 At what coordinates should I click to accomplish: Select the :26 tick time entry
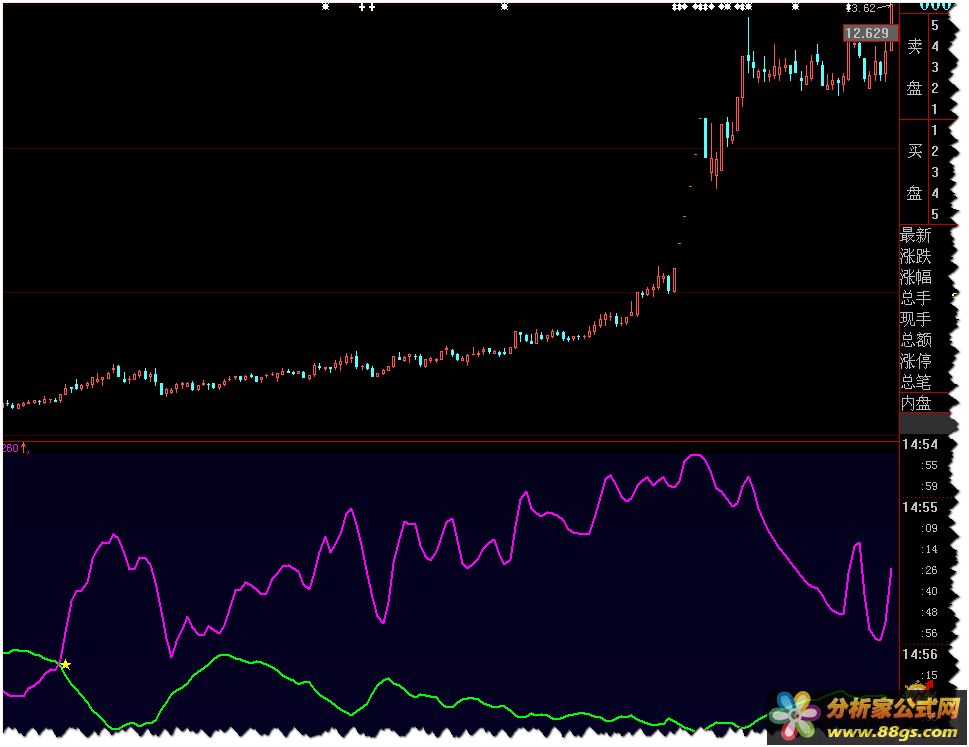point(929,570)
